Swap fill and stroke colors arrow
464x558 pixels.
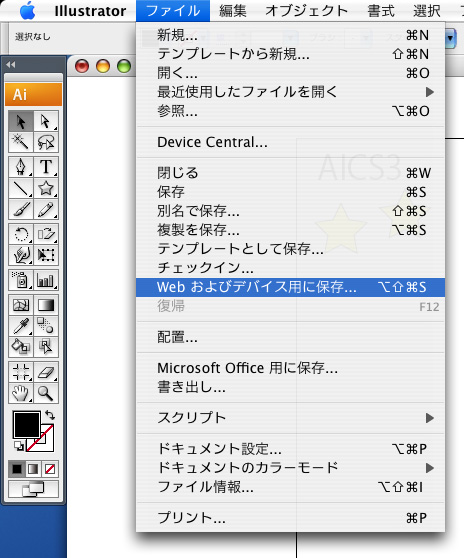50,415
